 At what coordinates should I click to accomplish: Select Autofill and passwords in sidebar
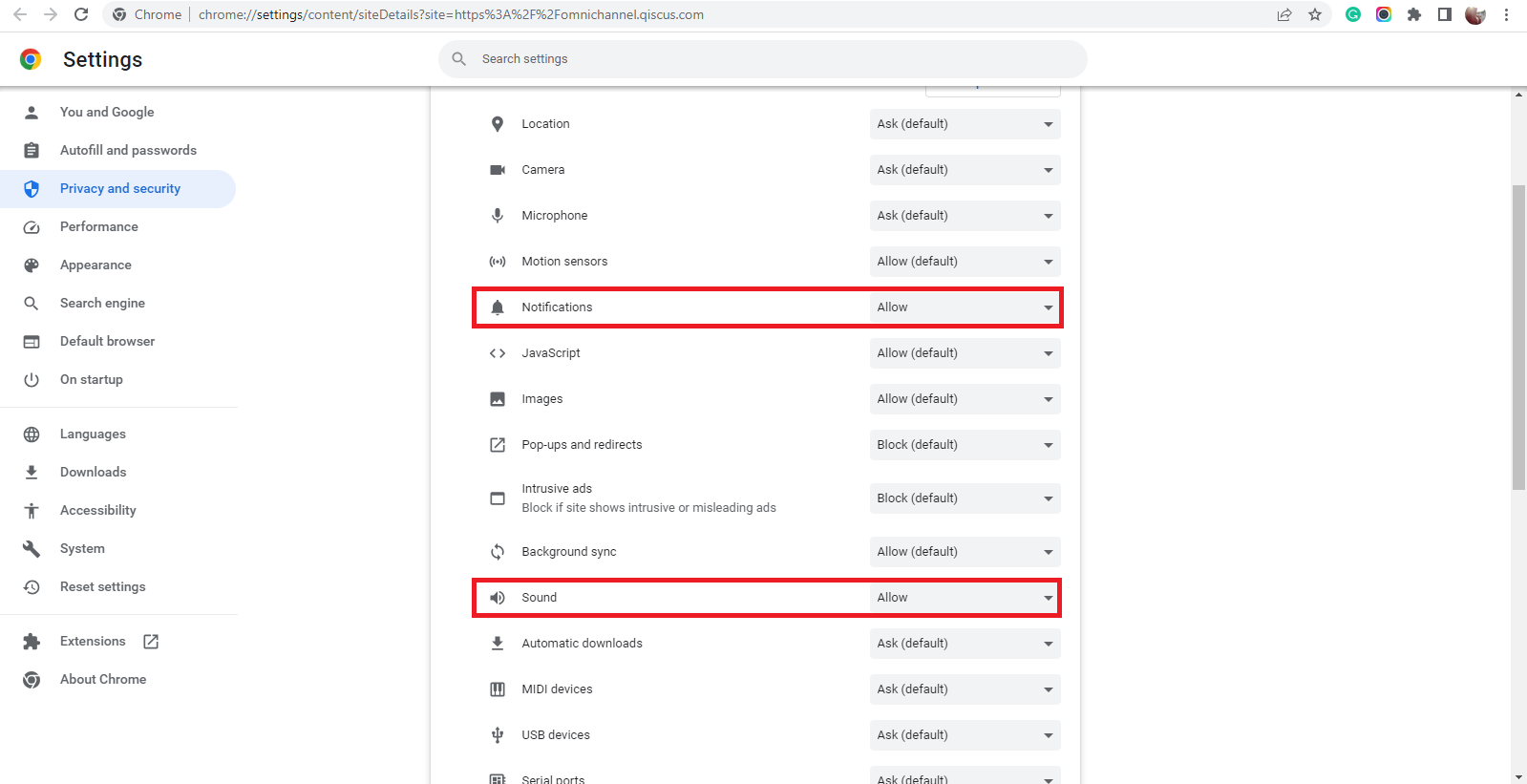tap(128, 151)
